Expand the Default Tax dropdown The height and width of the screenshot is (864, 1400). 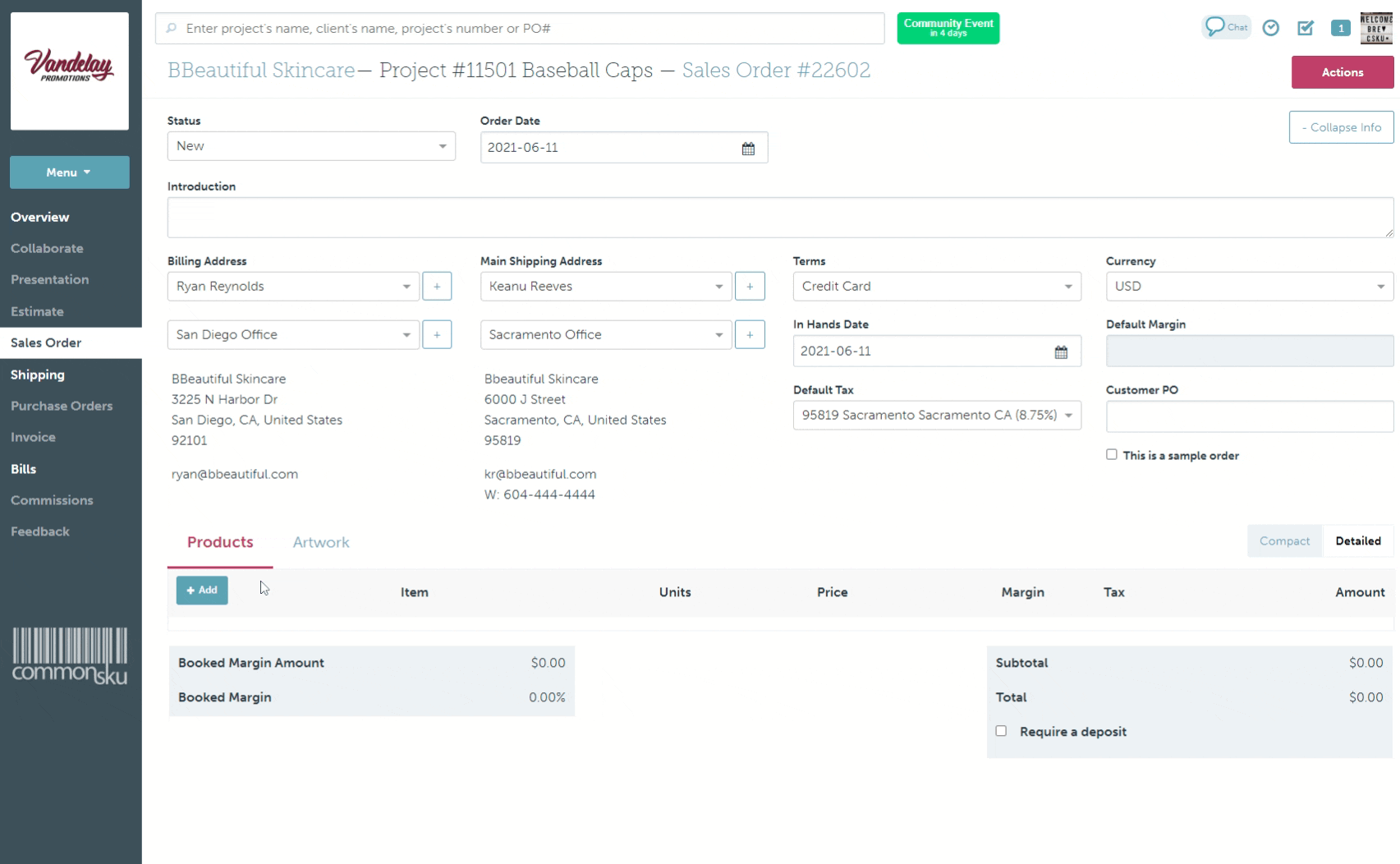click(x=936, y=416)
